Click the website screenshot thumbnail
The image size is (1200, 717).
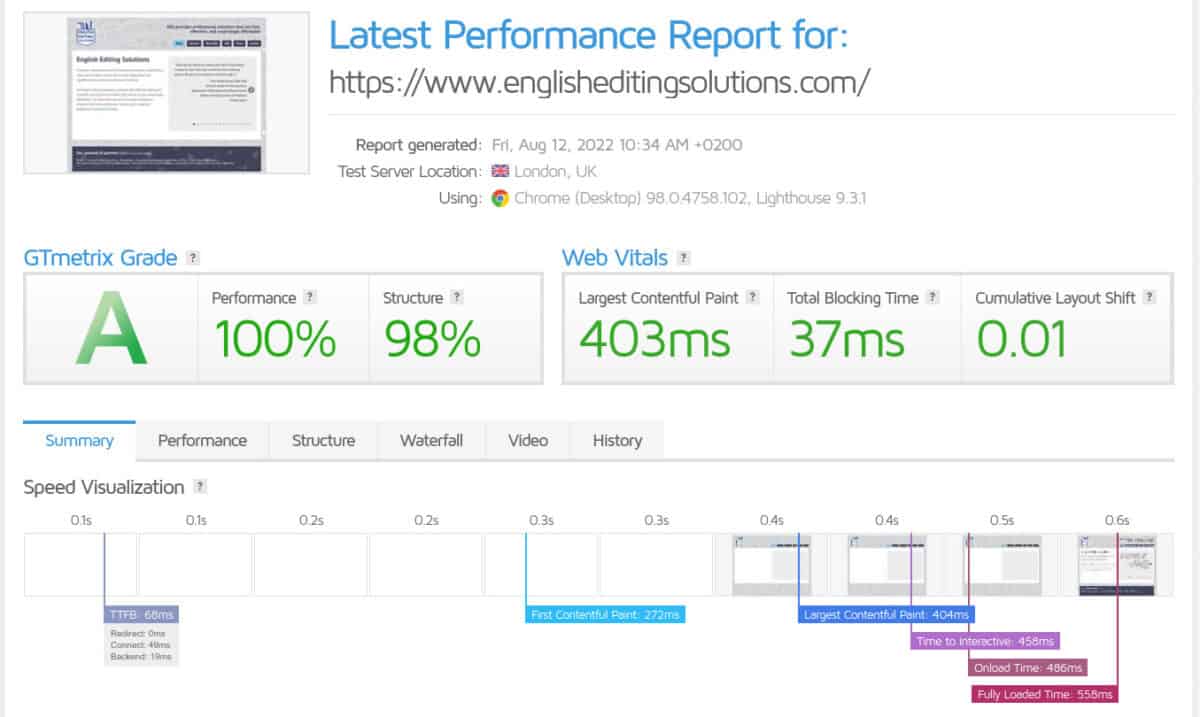167,93
